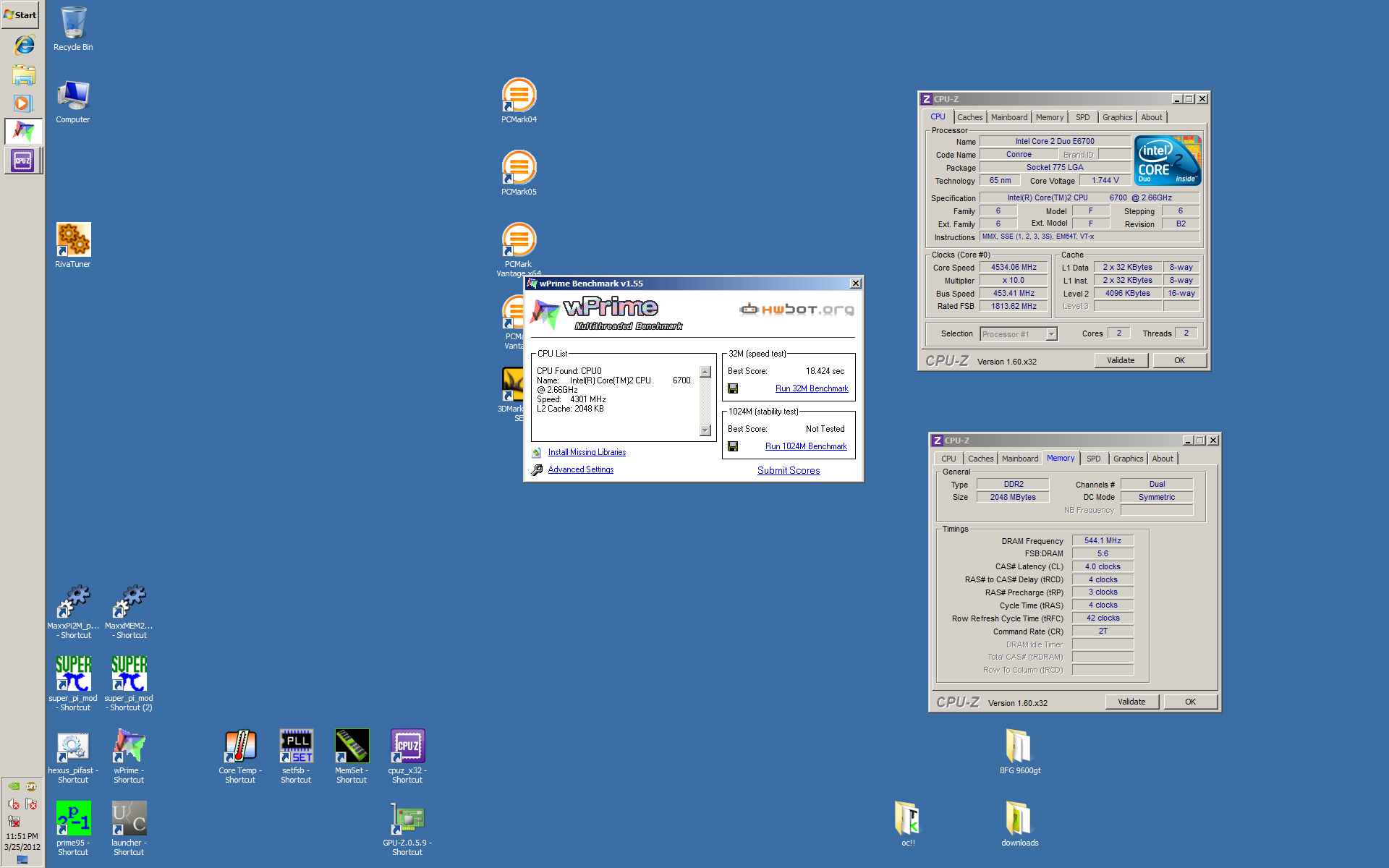Click the hwbot.org logo
Image resolution: width=1389 pixels, height=868 pixels.
click(x=797, y=310)
